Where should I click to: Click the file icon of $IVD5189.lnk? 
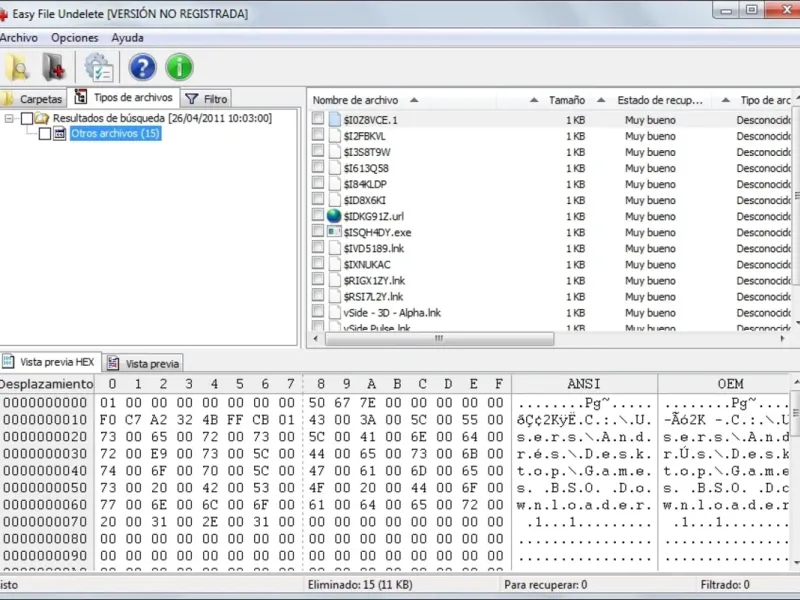tap(335, 248)
